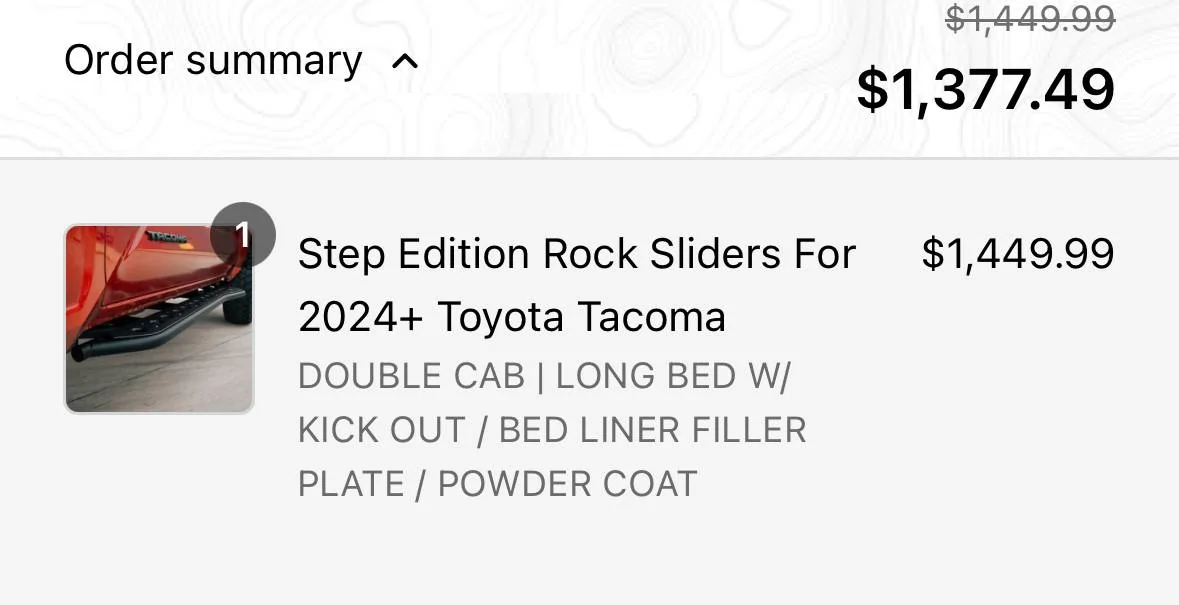
Task: Click the KICK OUT / BED LINER FILLER line
Action: [552, 430]
